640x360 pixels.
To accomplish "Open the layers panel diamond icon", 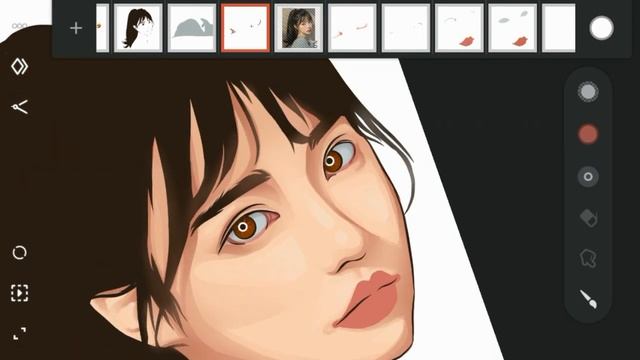I will click(x=20, y=67).
